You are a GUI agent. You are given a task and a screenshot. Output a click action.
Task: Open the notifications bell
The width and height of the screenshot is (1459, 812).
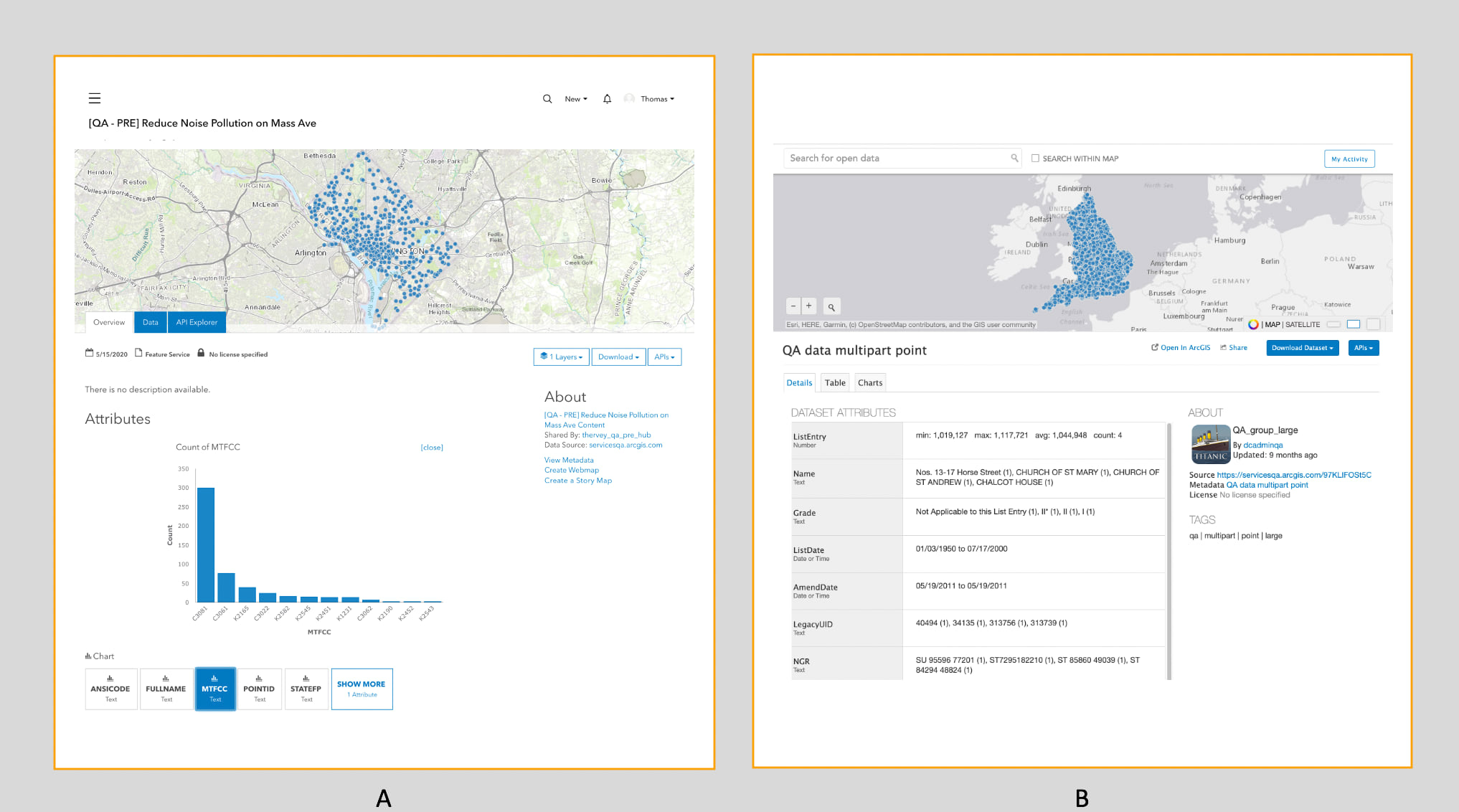607,99
